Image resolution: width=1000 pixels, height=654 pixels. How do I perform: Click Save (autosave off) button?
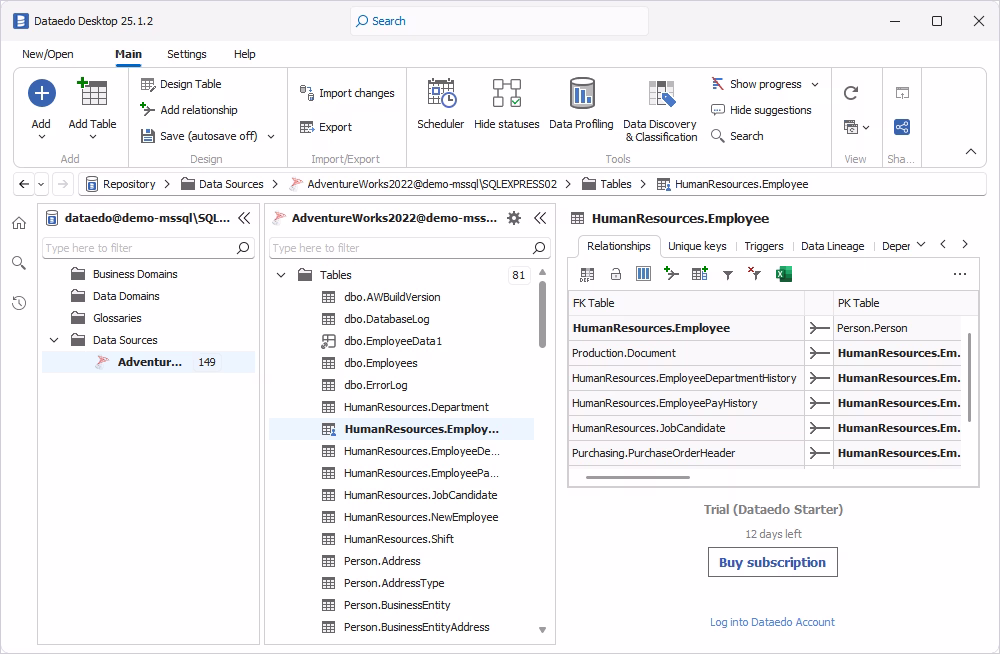(x=200, y=136)
